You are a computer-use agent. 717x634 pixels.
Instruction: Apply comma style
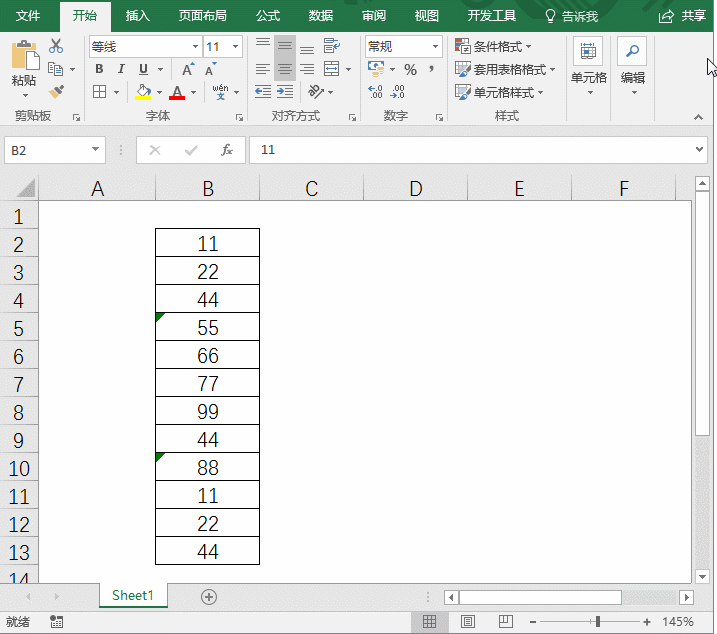tap(431, 69)
